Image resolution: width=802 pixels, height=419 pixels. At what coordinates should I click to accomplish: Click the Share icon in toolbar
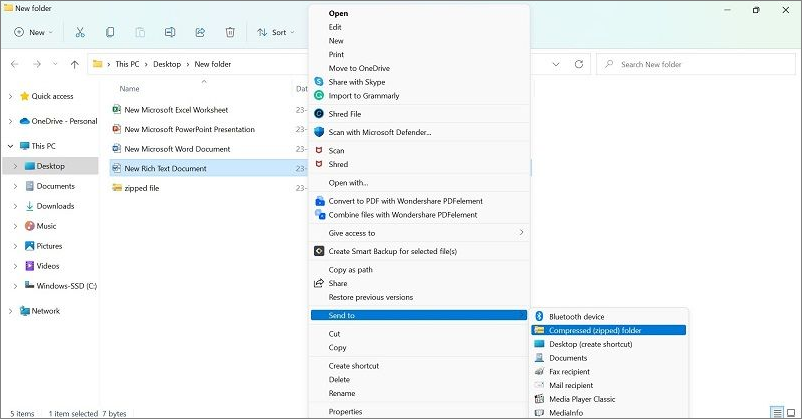(200, 32)
